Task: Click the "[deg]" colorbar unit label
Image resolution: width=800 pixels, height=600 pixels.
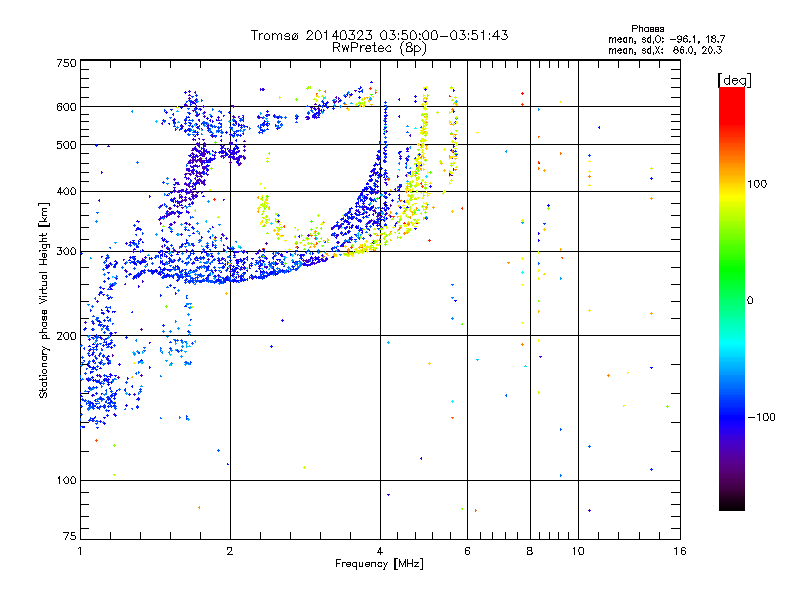Action: (735, 80)
